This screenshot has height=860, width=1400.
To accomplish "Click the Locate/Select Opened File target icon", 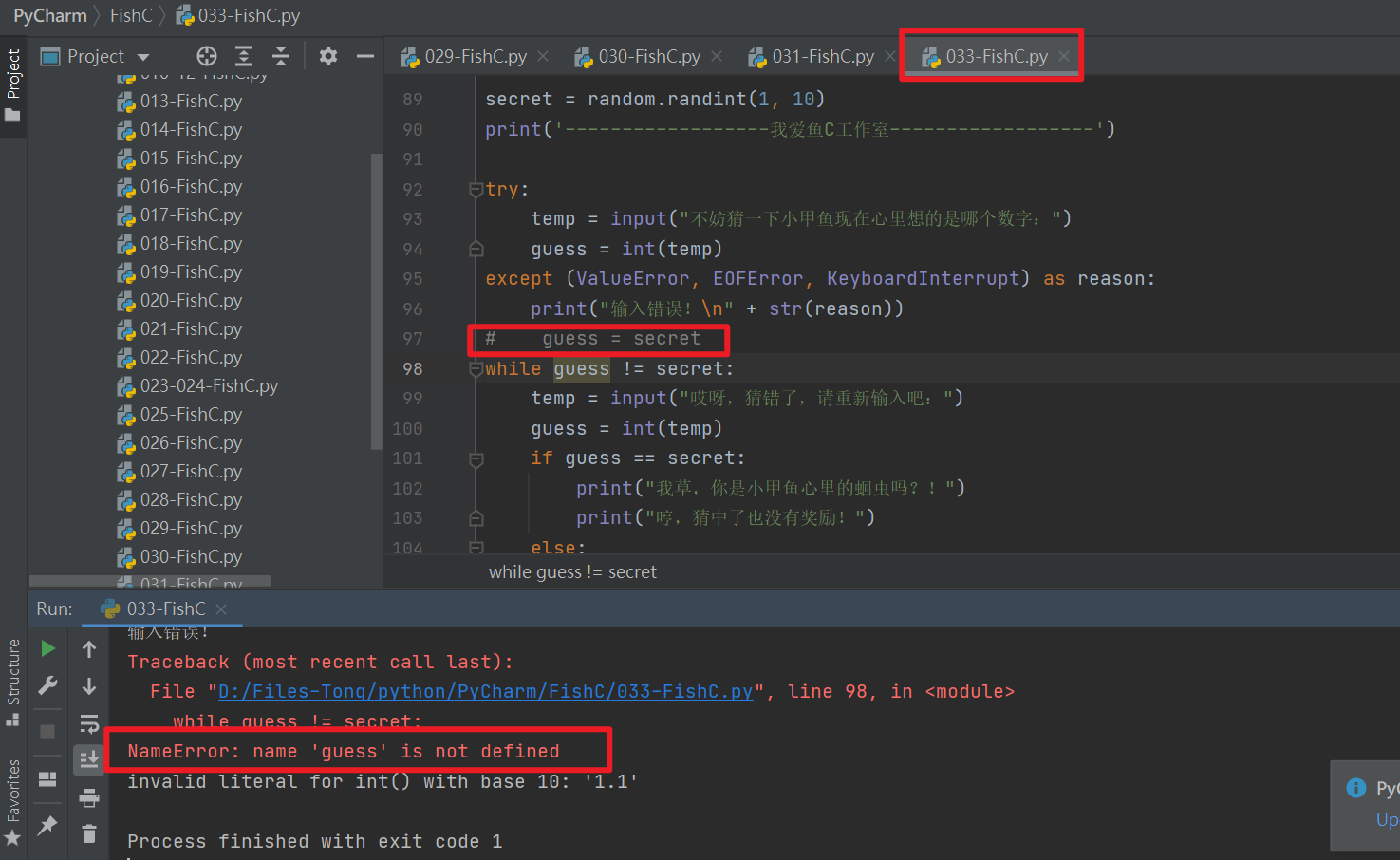I will (x=207, y=56).
